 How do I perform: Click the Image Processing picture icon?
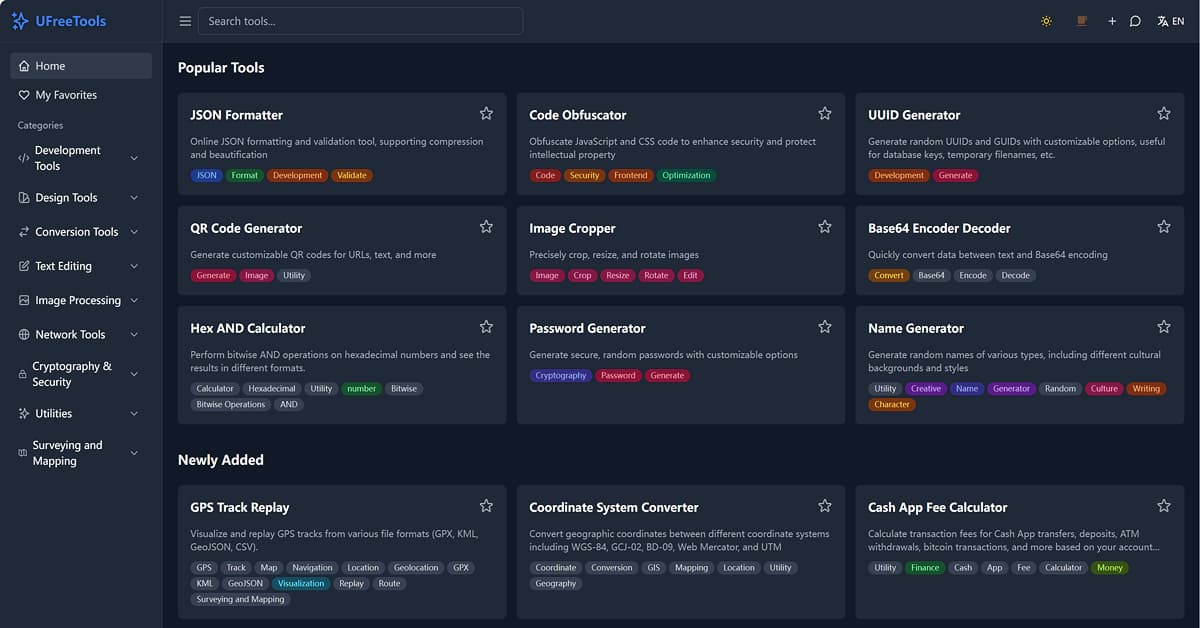[24, 300]
